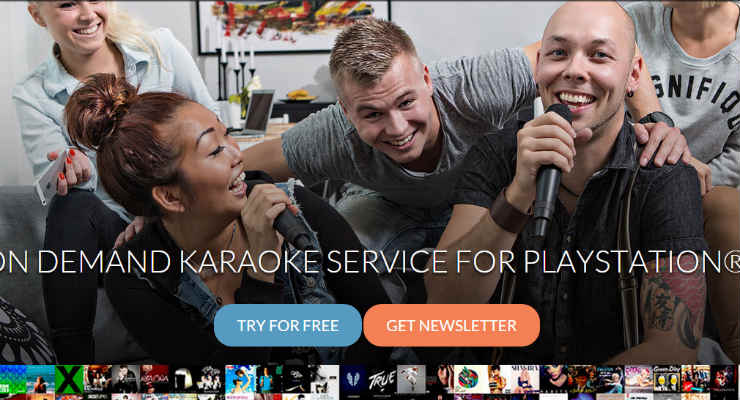Select the cartoon woman on blue sky cover
Image resolution: width=740 pixels, height=400 pixels.
tap(240, 379)
